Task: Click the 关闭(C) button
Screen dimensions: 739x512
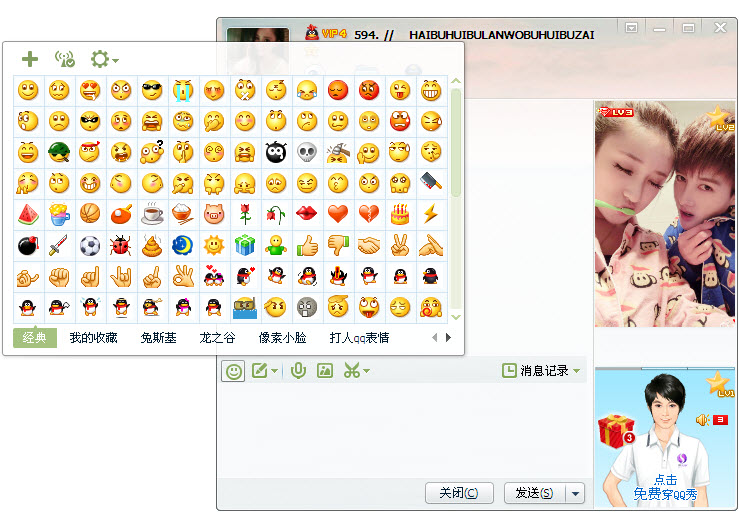Action: pos(459,493)
